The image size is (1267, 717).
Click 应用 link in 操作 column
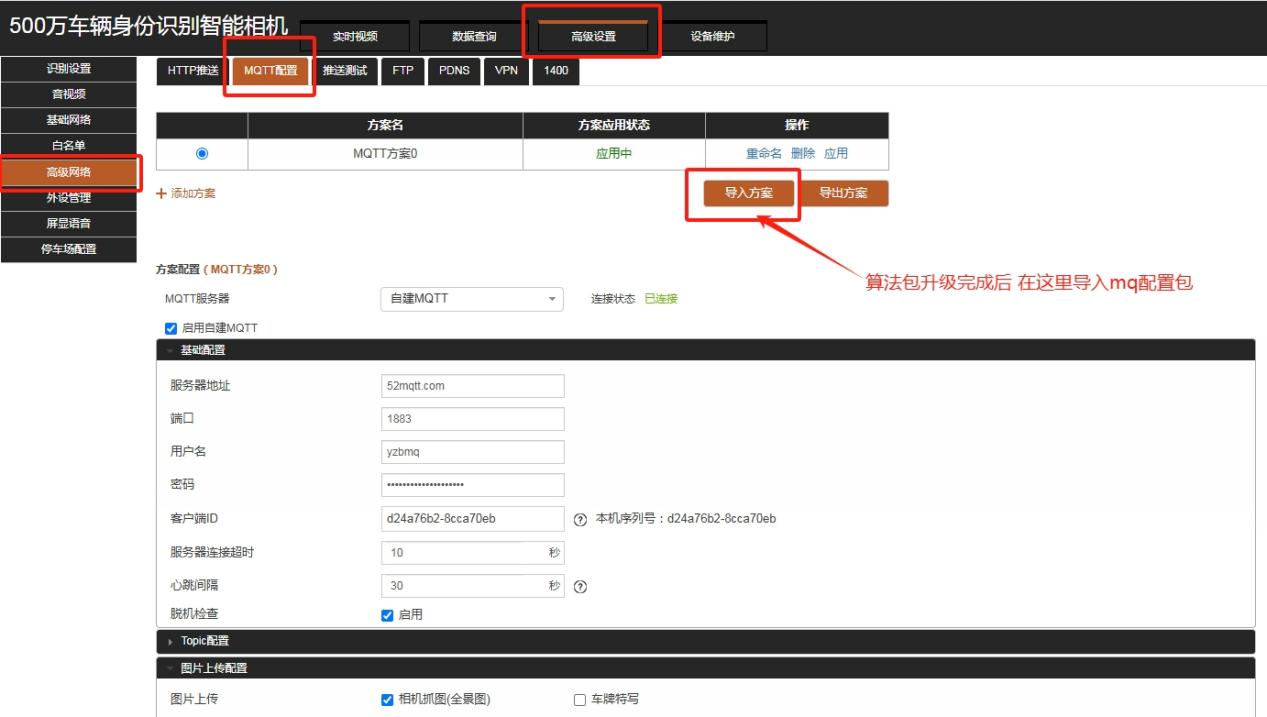coord(836,154)
